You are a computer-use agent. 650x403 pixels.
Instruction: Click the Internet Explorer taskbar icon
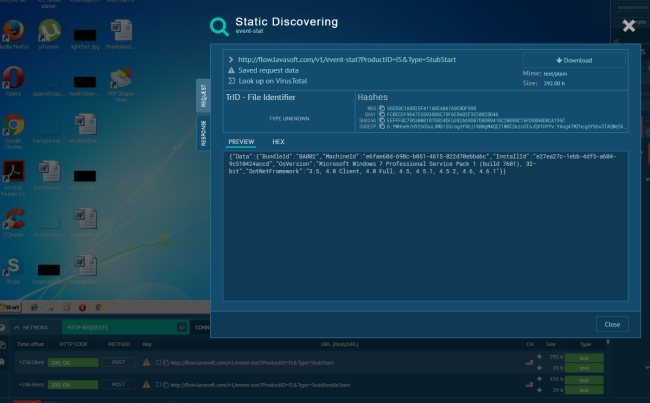34,308
